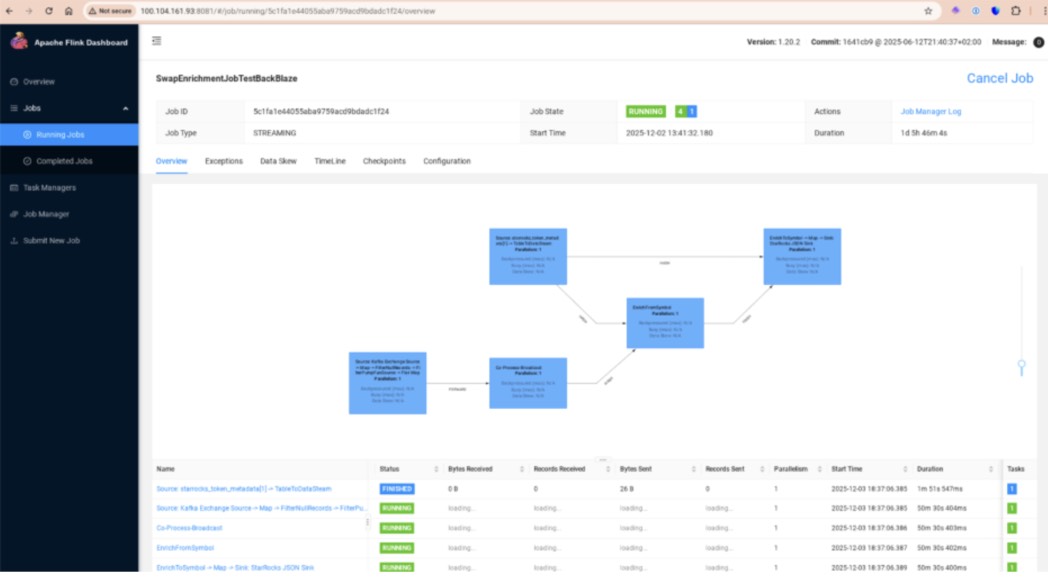Sort table by Bytes Sent column
This screenshot has height=577, width=1048.
(x=693, y=469)
